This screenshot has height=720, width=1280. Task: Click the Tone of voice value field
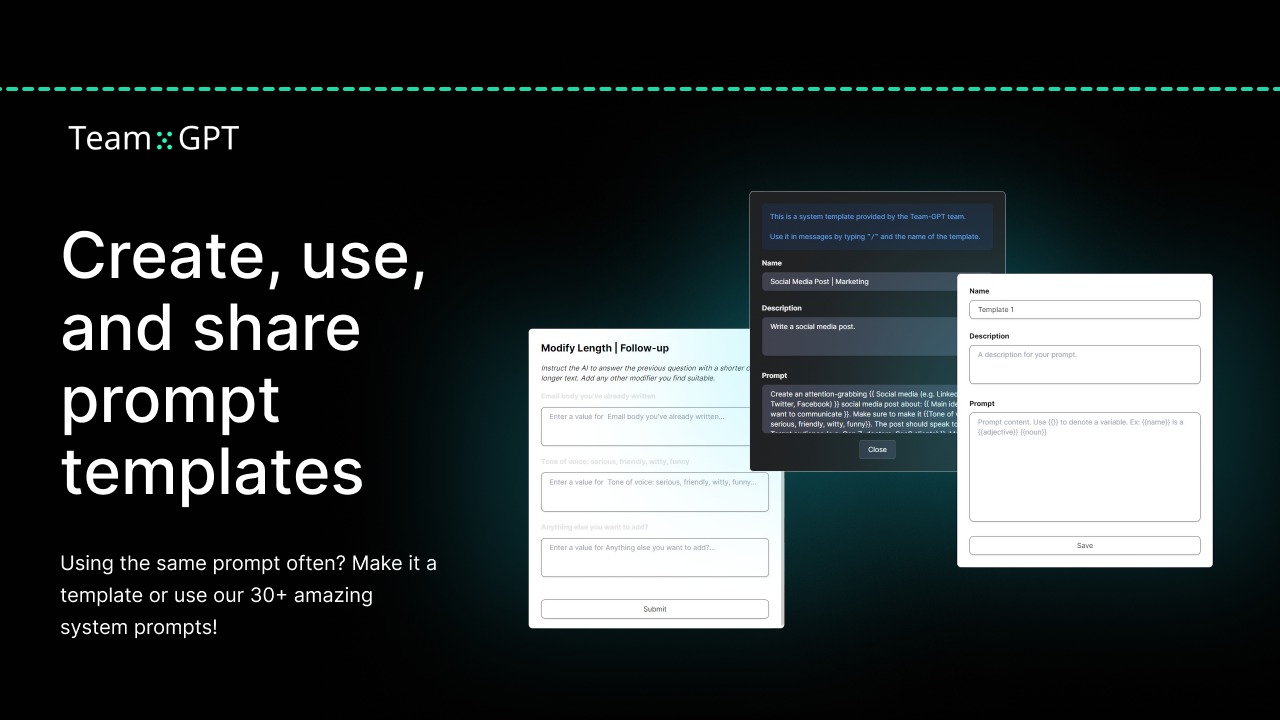pyautogui.click(x=655, y=492)
